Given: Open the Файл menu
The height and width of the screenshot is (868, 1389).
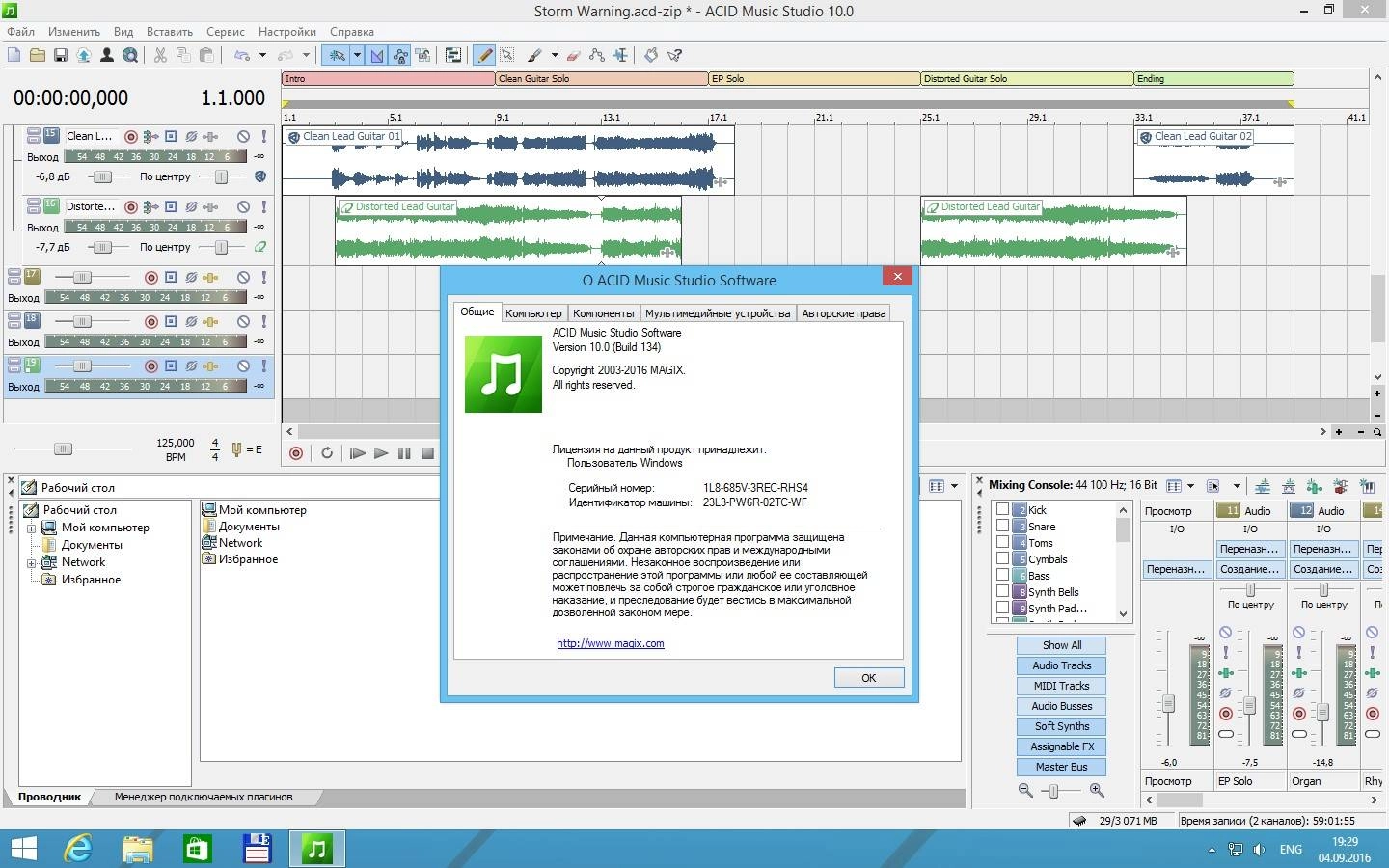Looking at the screenshot, I should 20,32.
